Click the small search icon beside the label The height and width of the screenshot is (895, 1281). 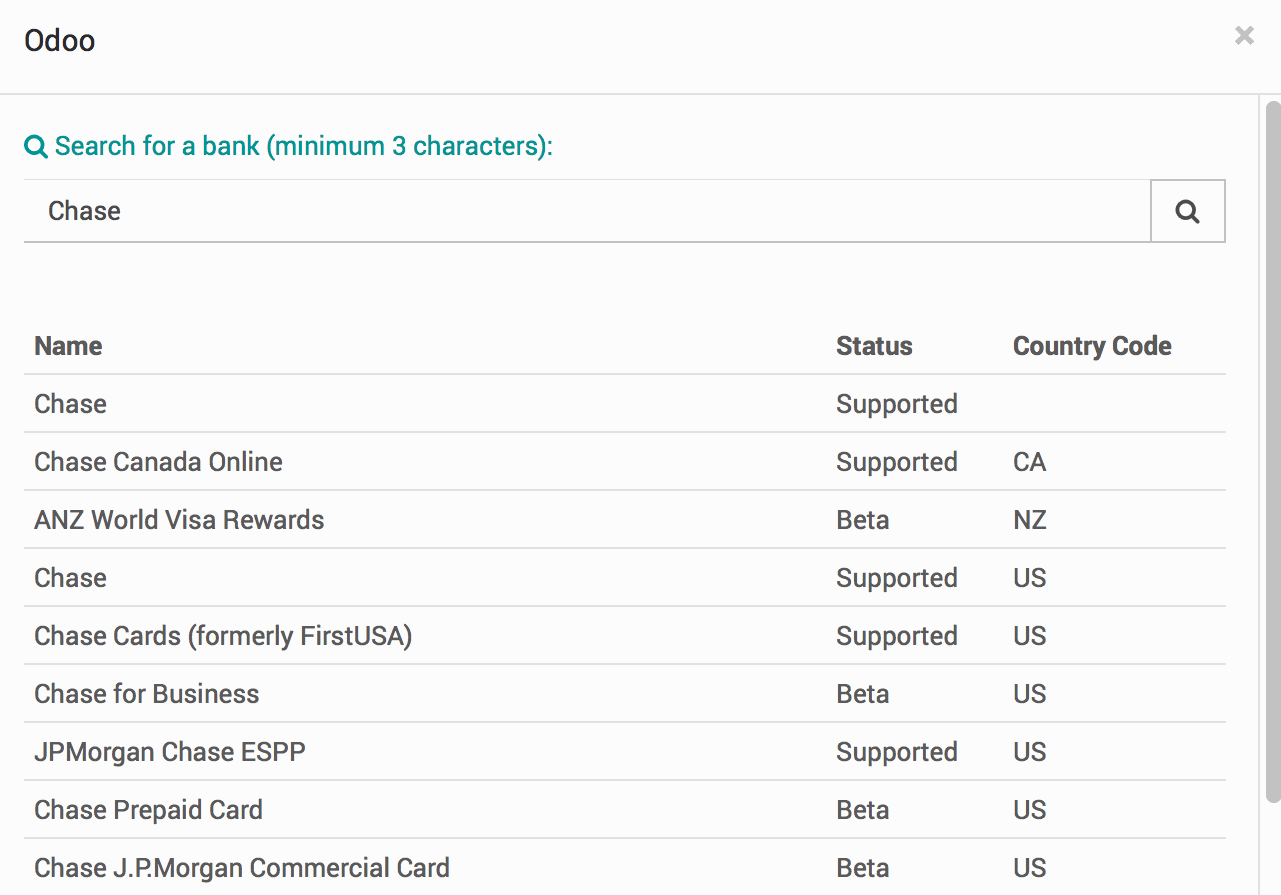(36, 147)
